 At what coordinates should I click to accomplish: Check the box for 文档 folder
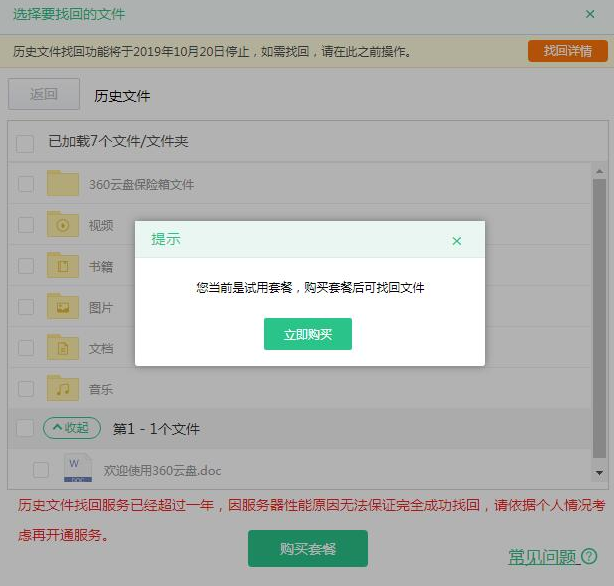point(26,348)
